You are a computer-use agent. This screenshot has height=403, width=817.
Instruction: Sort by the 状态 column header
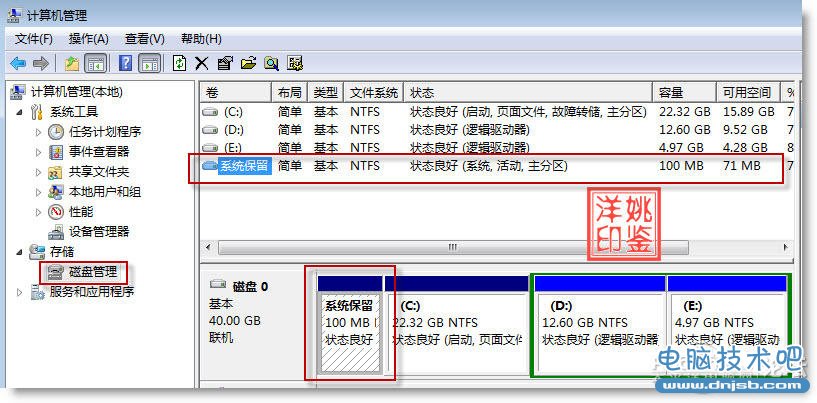coord(528,92)
